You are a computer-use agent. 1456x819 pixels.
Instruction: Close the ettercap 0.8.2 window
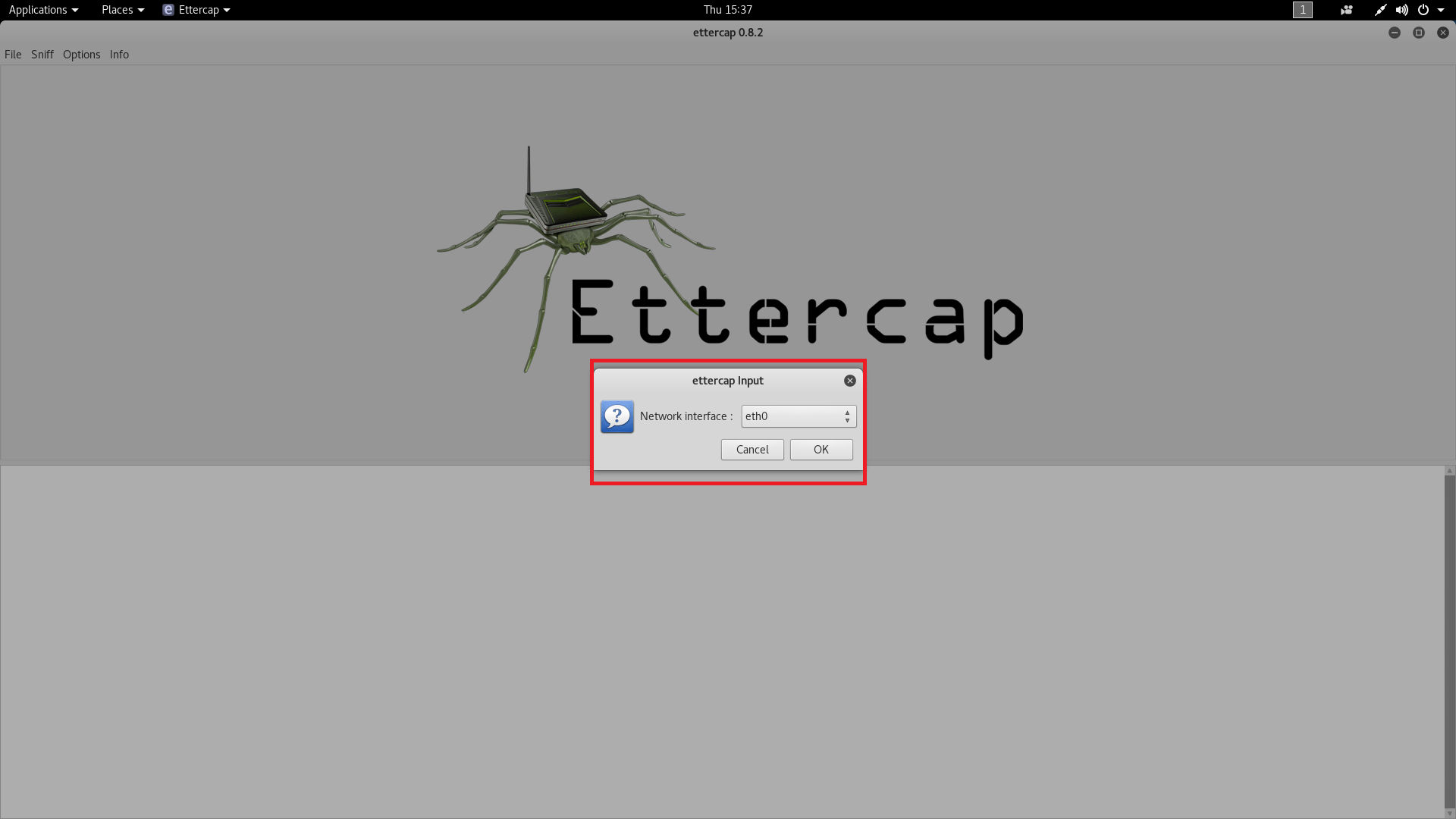[1443, 33]
